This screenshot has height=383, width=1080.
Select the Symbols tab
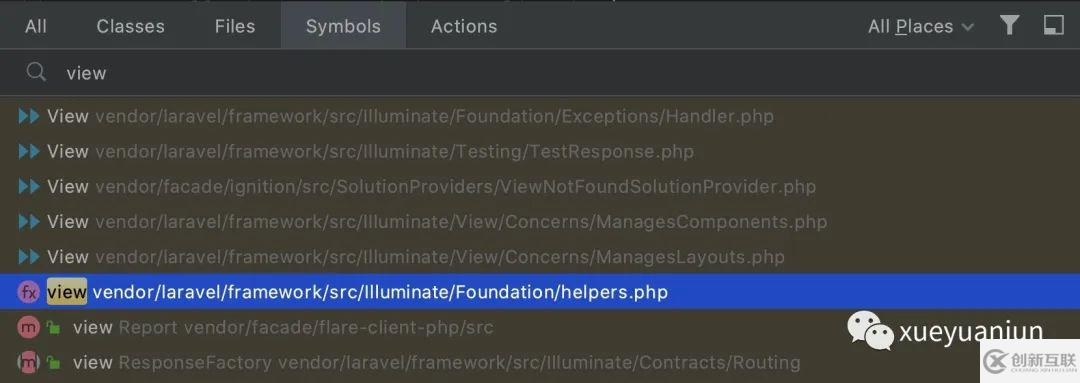343,26
